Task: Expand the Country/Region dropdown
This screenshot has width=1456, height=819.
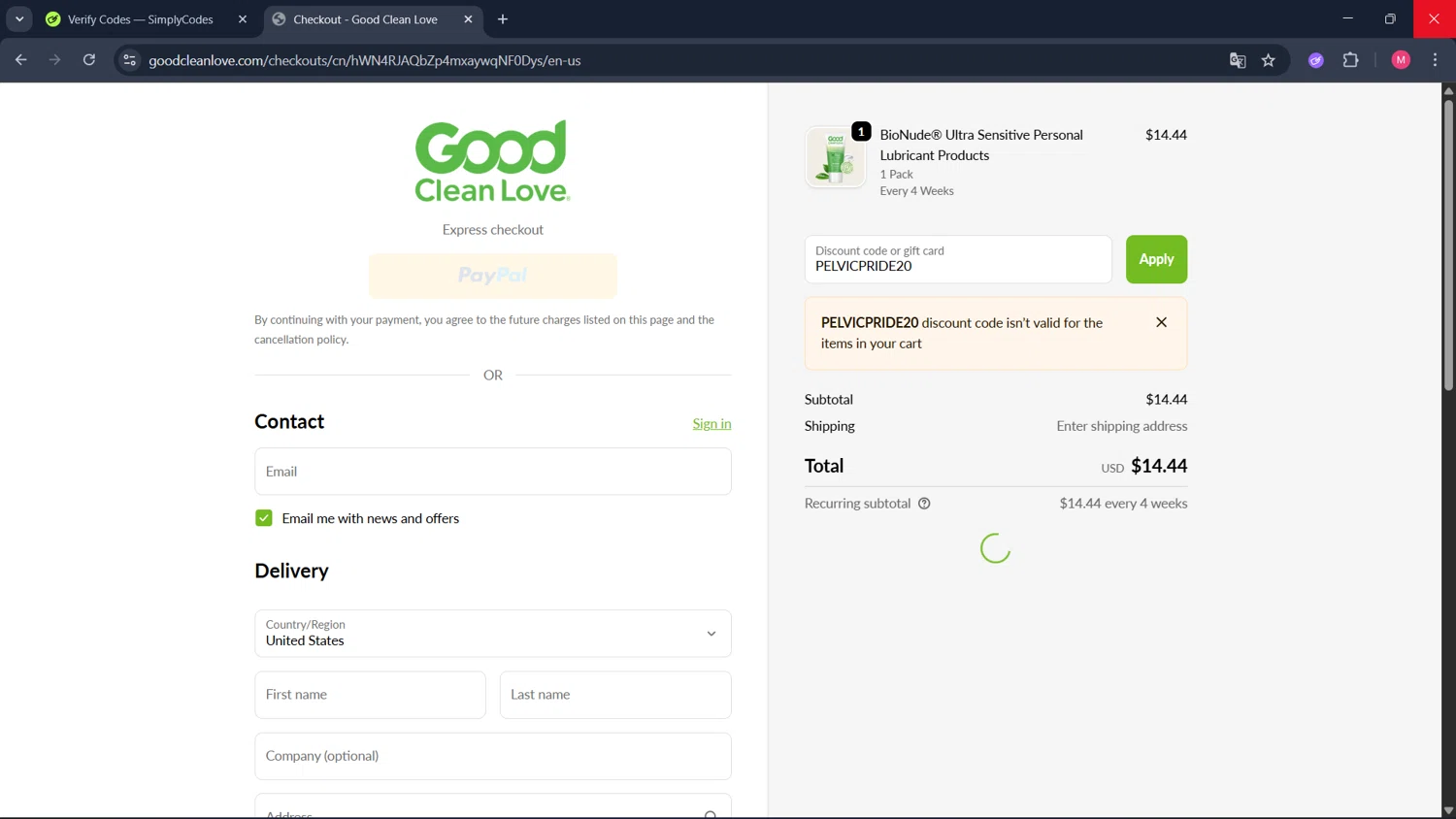Action: pyautogui.click(x=493, y=634)
